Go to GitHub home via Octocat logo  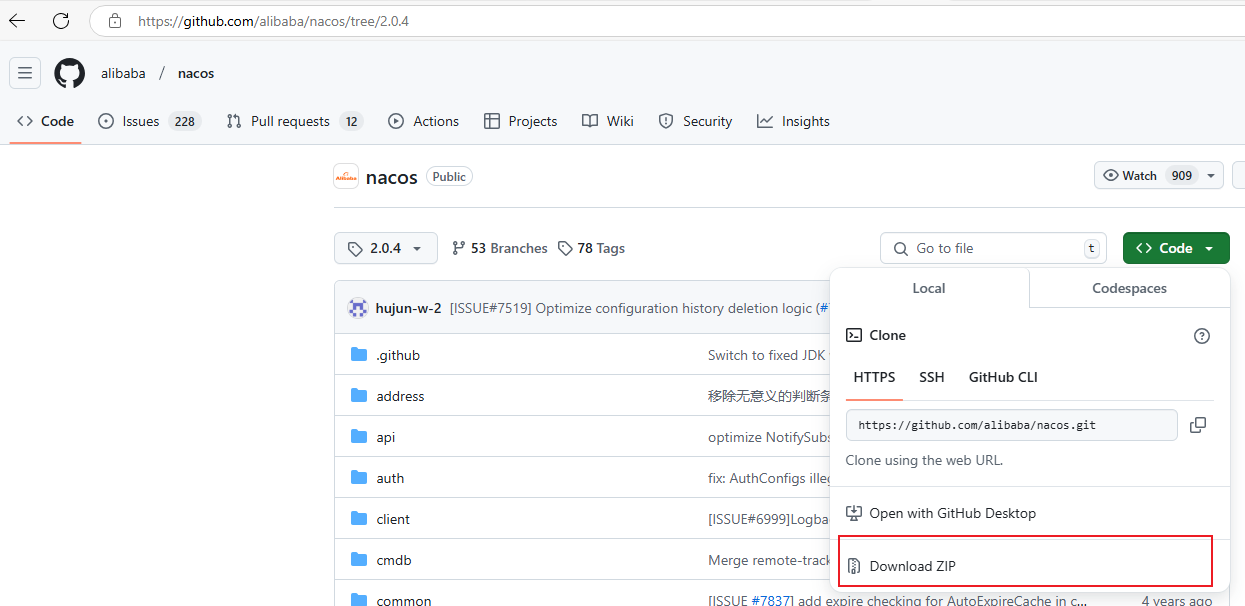70,73
